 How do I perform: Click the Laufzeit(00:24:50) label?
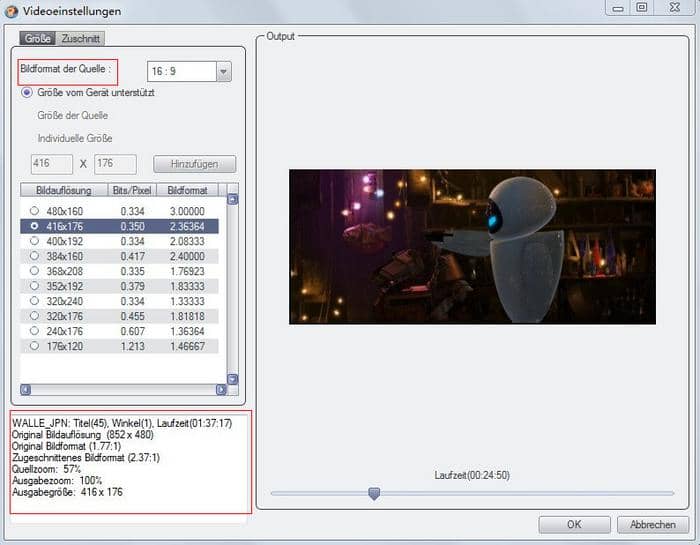click(472, 475)
